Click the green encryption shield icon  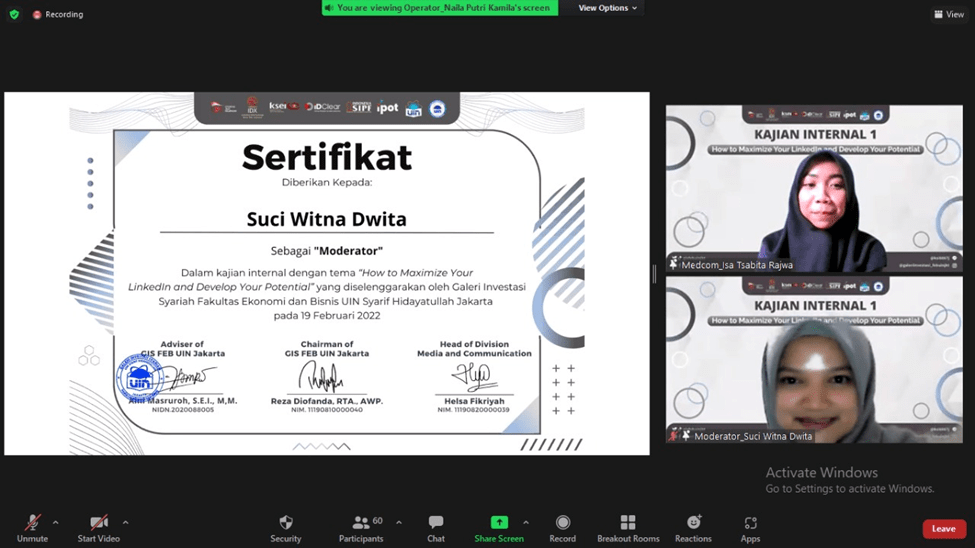[x=14, y=15]
